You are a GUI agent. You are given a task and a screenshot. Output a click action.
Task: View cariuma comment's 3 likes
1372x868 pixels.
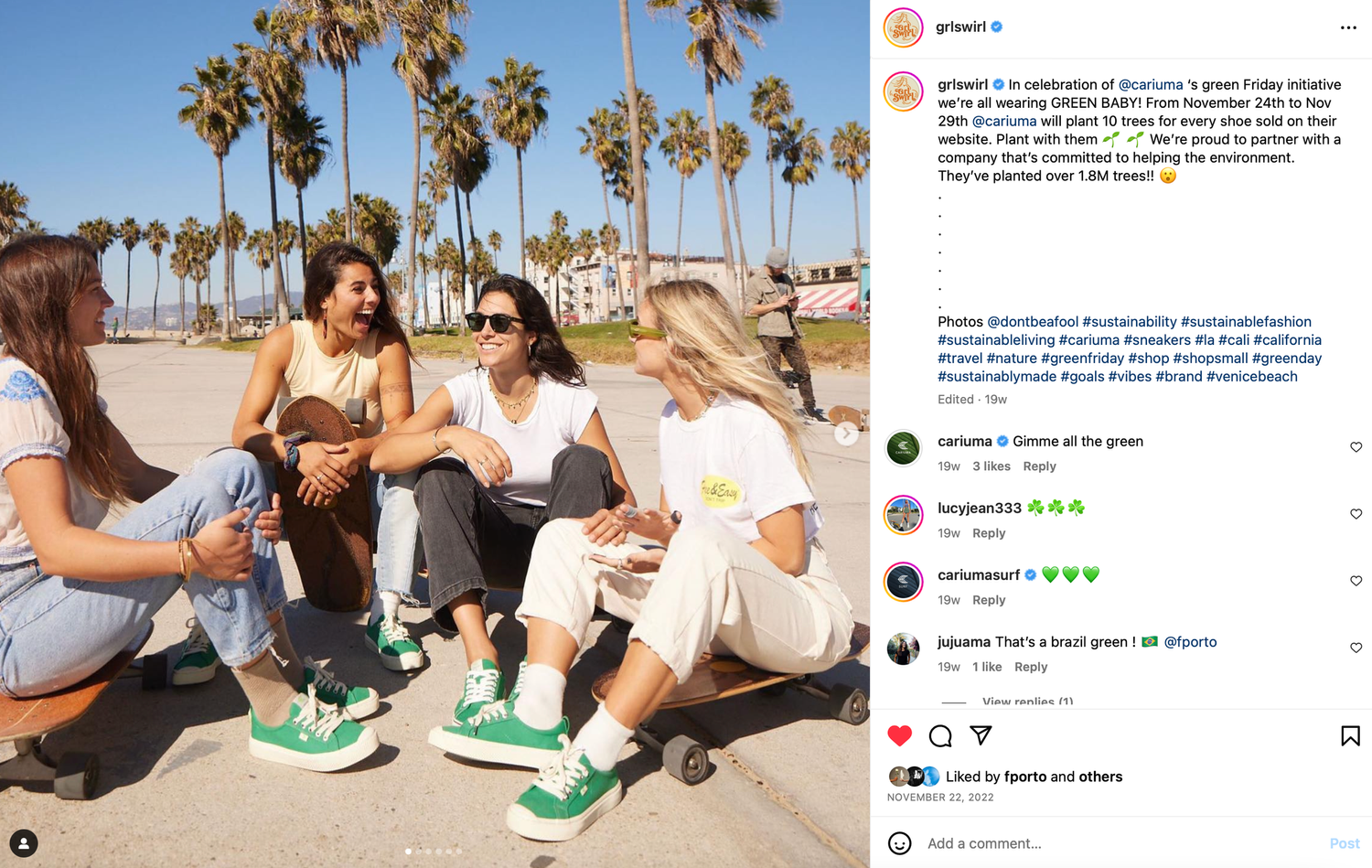[x=991, y=466]
